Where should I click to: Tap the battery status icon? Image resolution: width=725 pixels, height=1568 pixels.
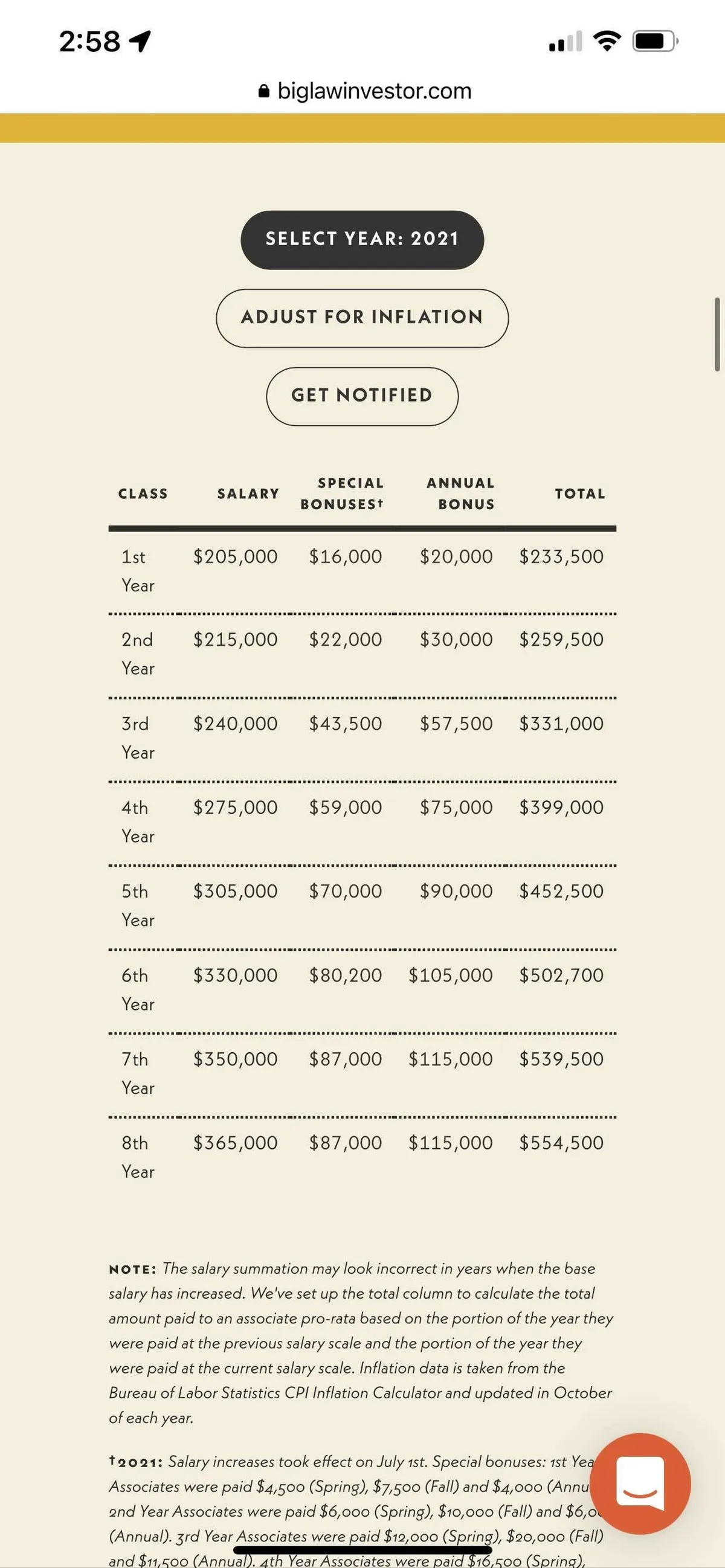[x=655, y=42]
